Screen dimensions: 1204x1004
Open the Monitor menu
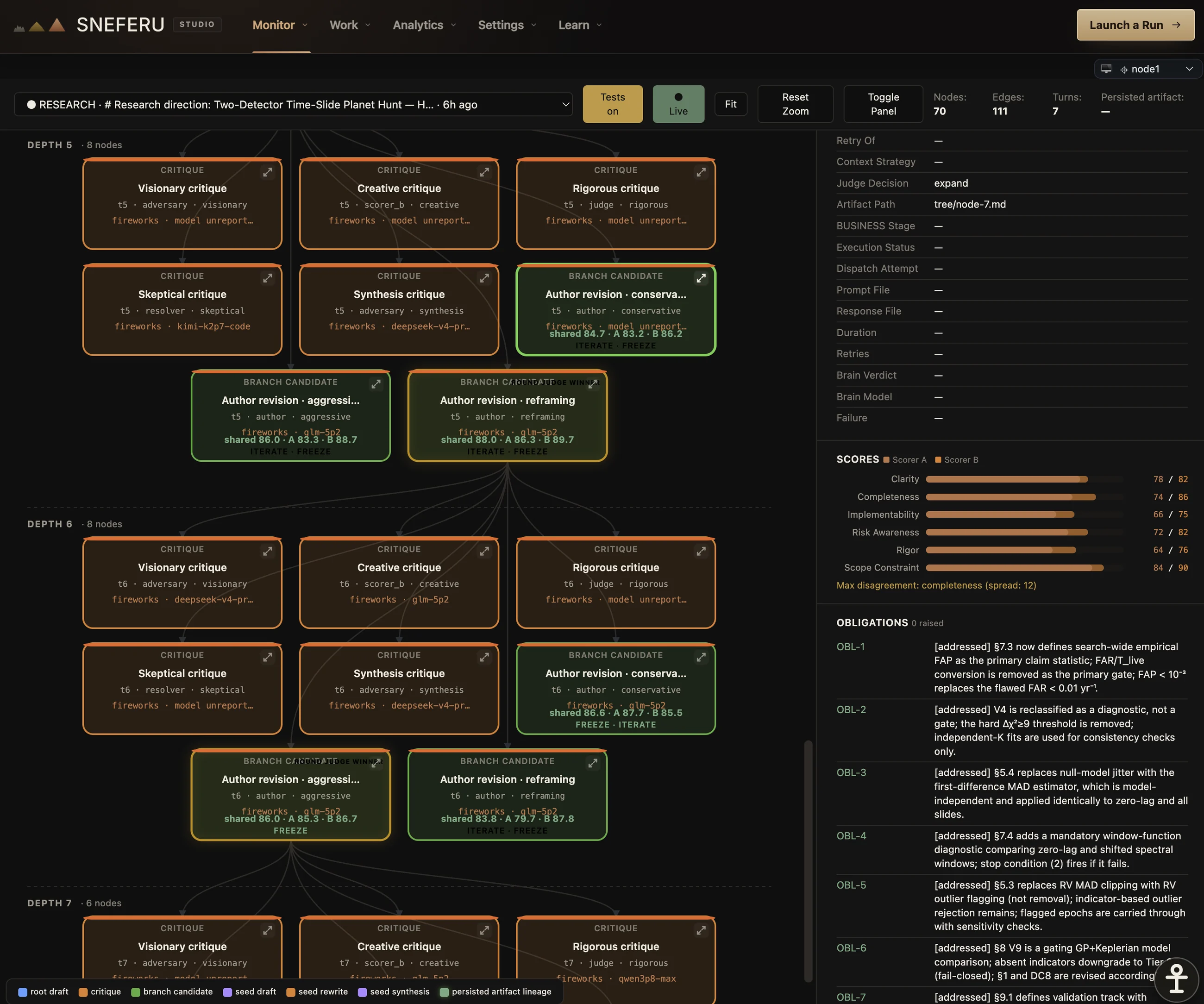pyautogui.click(x=280, y=25)
